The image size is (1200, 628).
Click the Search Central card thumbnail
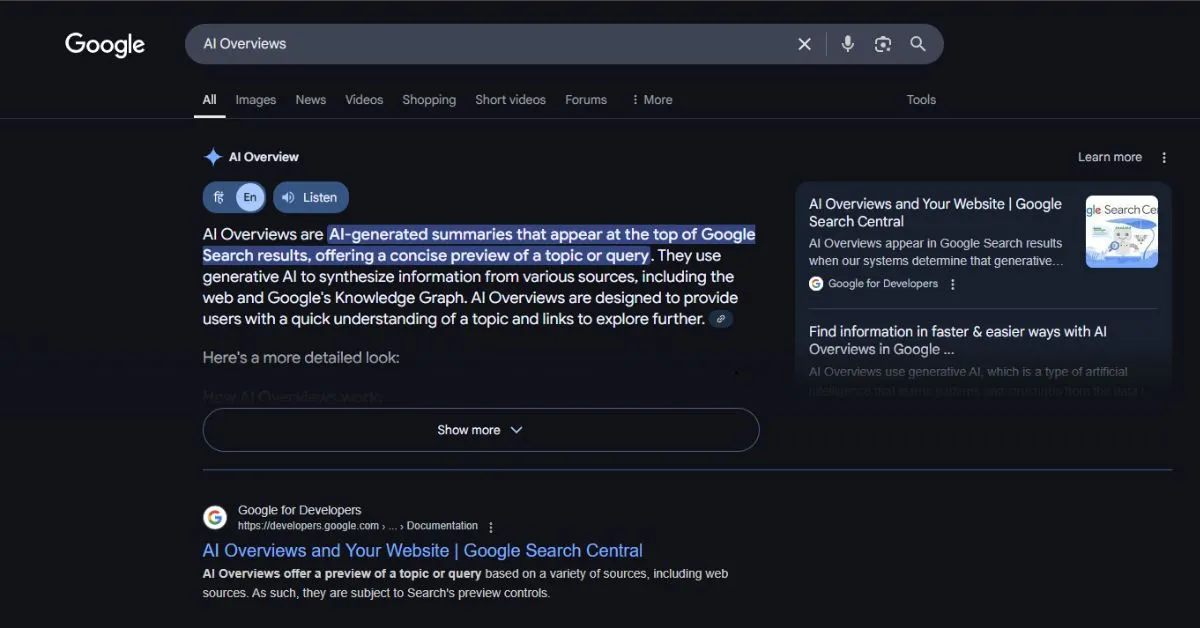[x=1122, y=231]
